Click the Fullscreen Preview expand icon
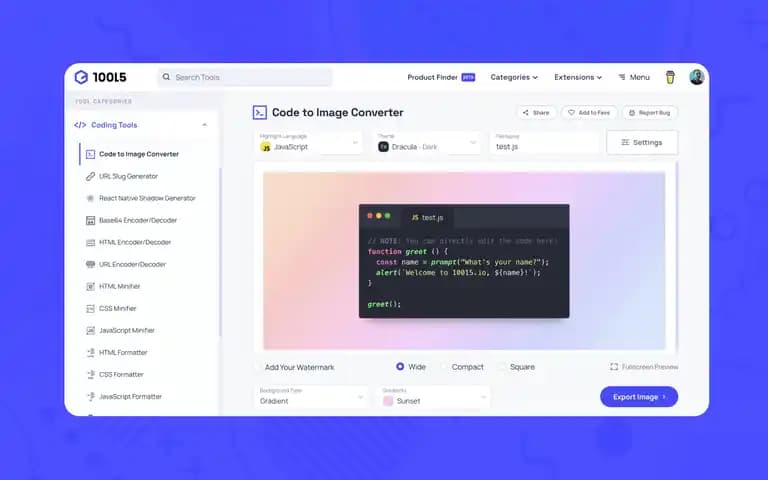Screen dimensions: 768x480 (614, 367)
